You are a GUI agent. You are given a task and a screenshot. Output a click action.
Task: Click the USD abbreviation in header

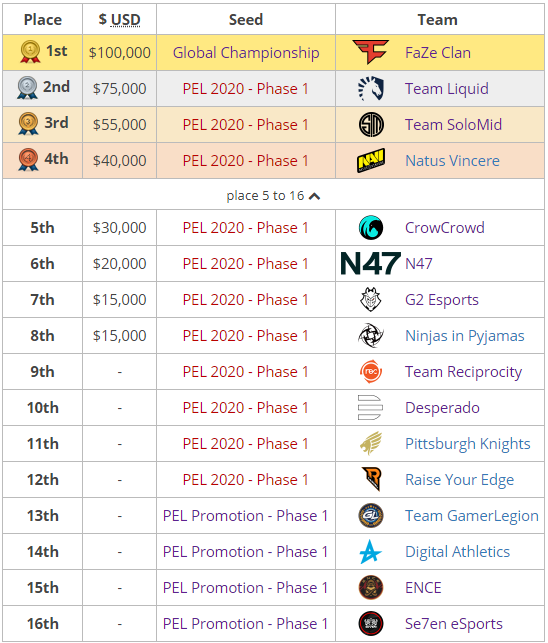tap(126, 19)
